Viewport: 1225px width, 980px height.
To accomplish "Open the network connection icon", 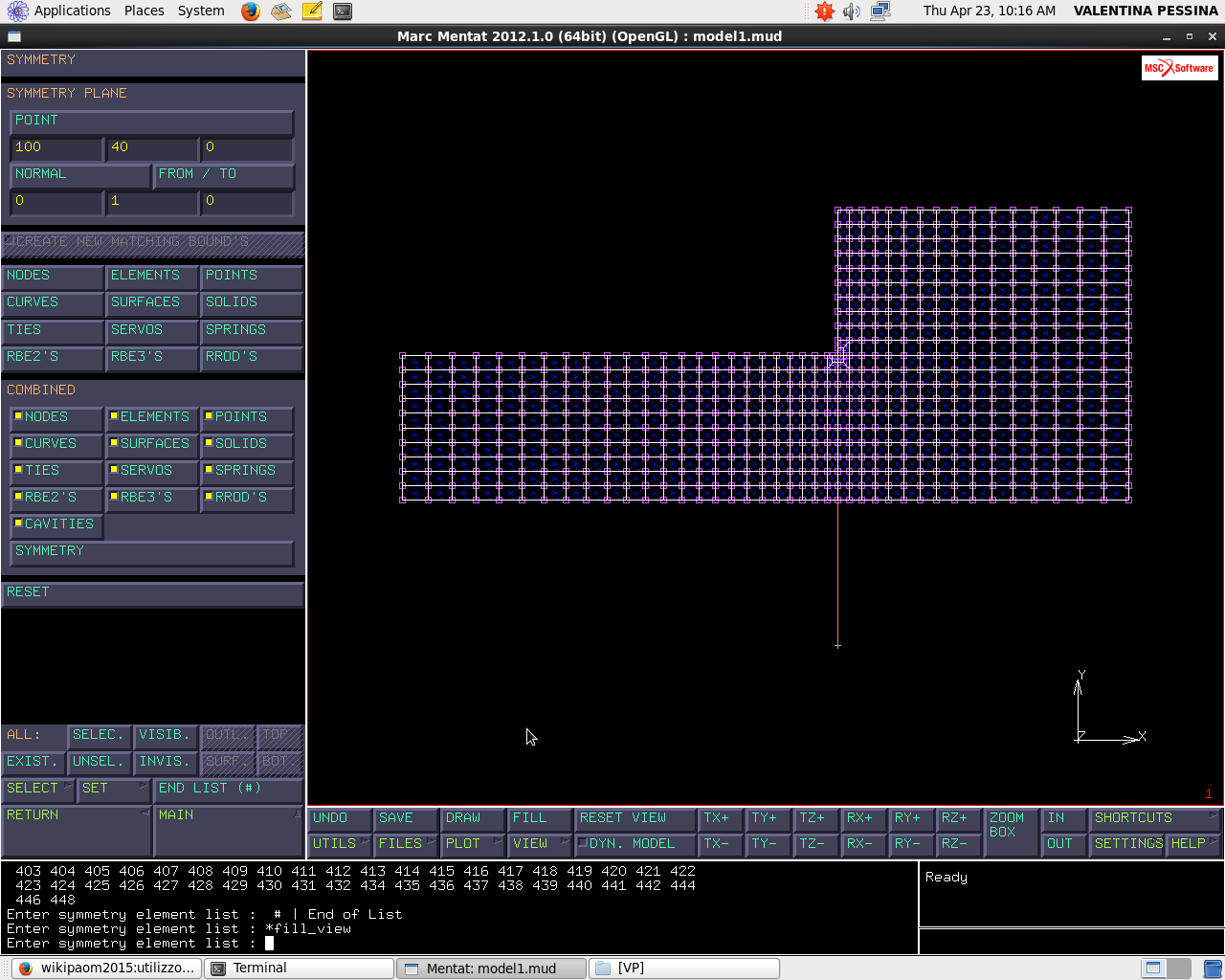I will [880, 11].
